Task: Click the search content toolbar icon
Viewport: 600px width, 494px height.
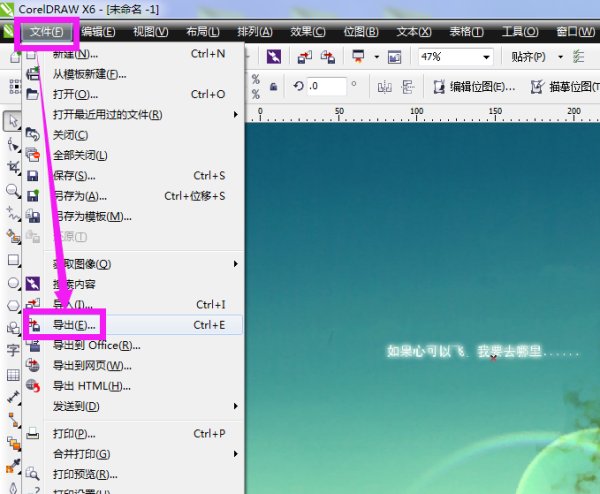Action: pos(274,57)
